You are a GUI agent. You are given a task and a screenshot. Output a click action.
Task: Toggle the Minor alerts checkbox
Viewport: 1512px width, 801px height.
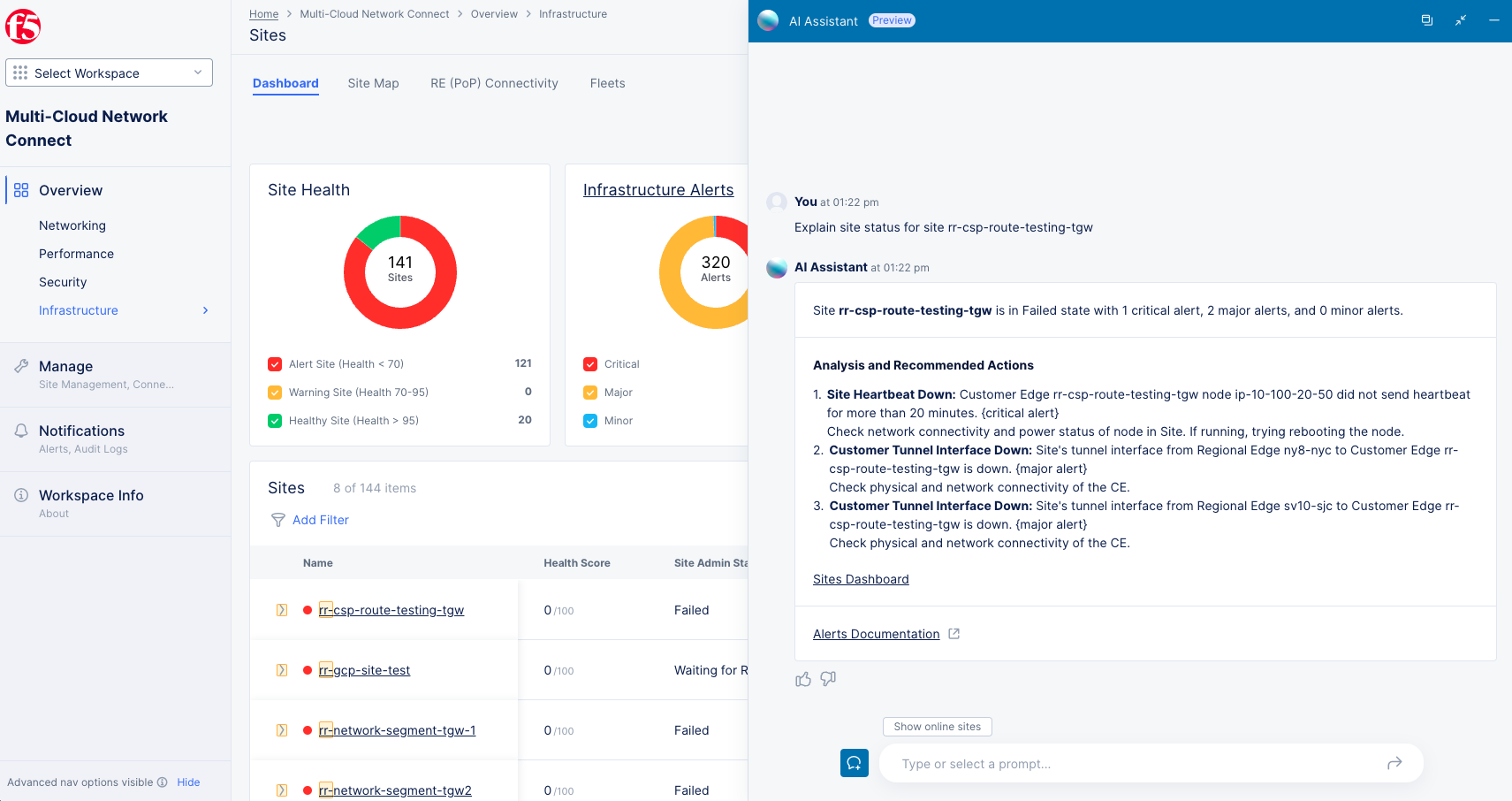click(x=590, y=421)
